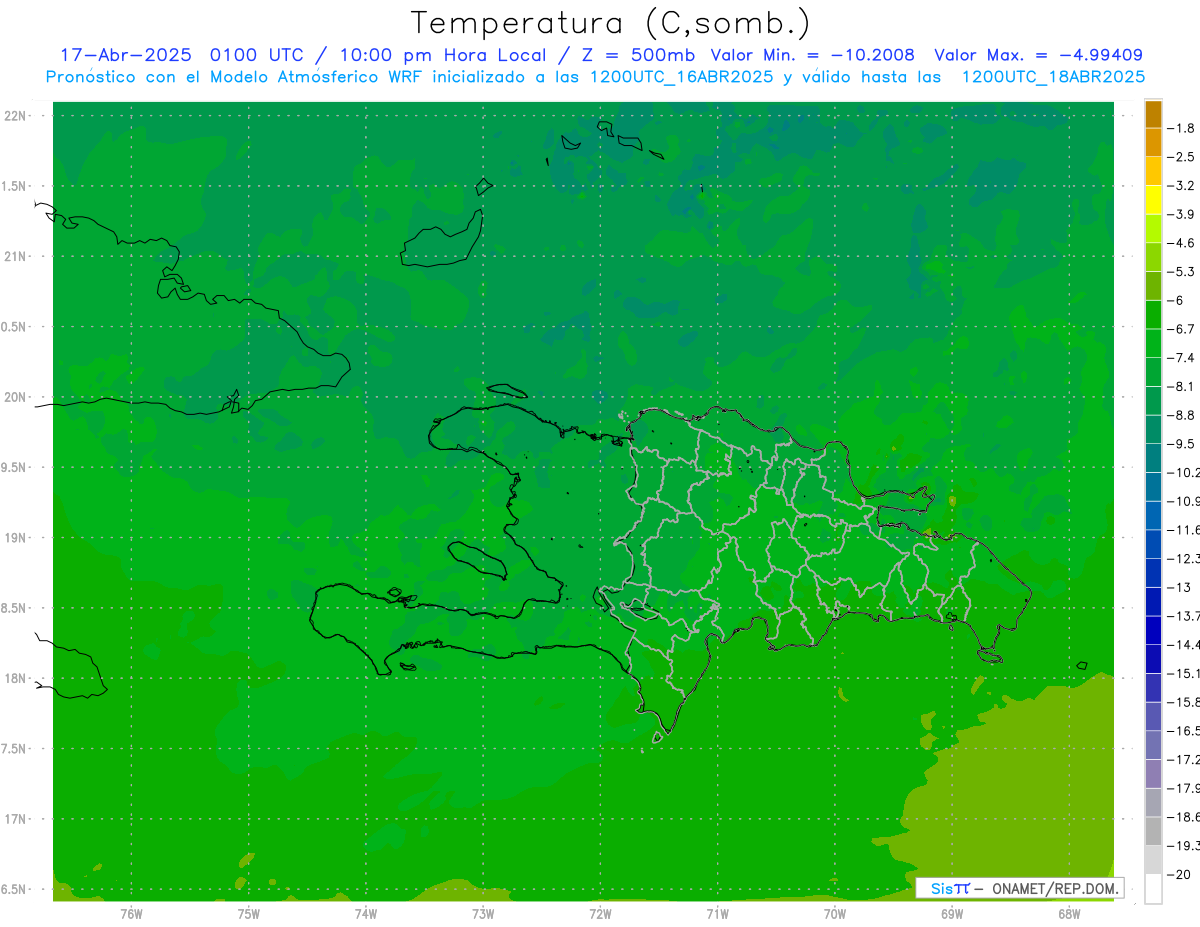The width and height of the screenshot is (1200, 927).
Task: Click the "17N" latitude label
Action: [x=16, y=819]
